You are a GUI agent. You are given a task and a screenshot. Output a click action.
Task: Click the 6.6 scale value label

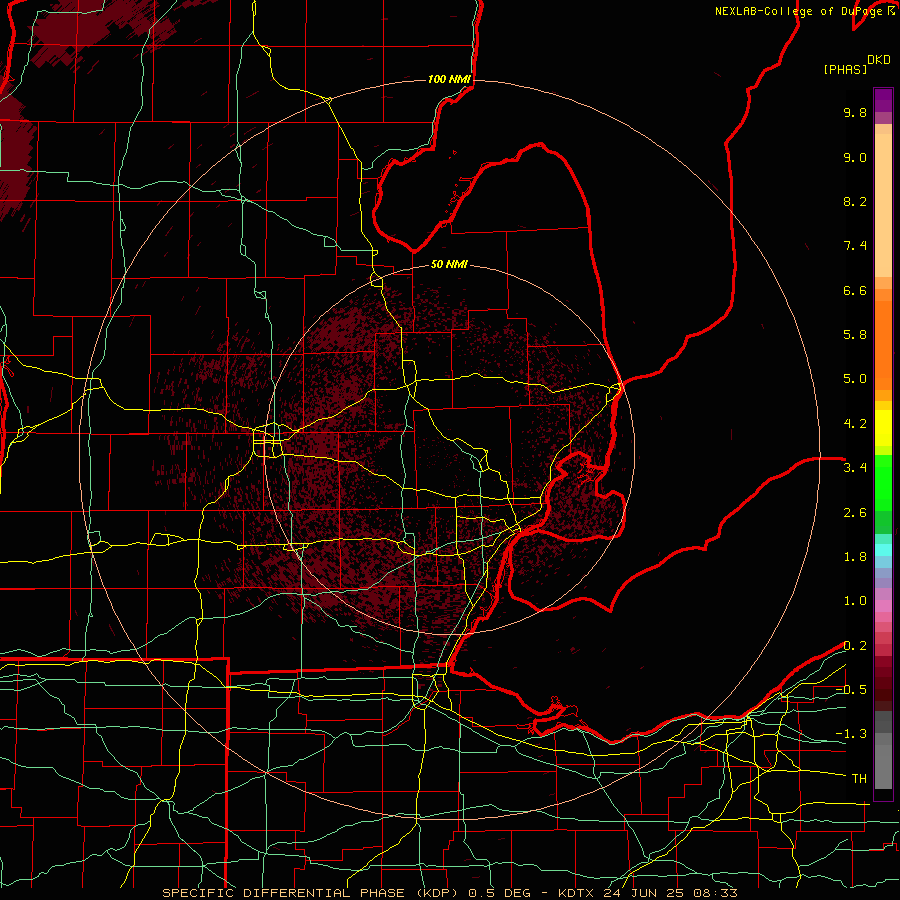click(x=855, y=290)
